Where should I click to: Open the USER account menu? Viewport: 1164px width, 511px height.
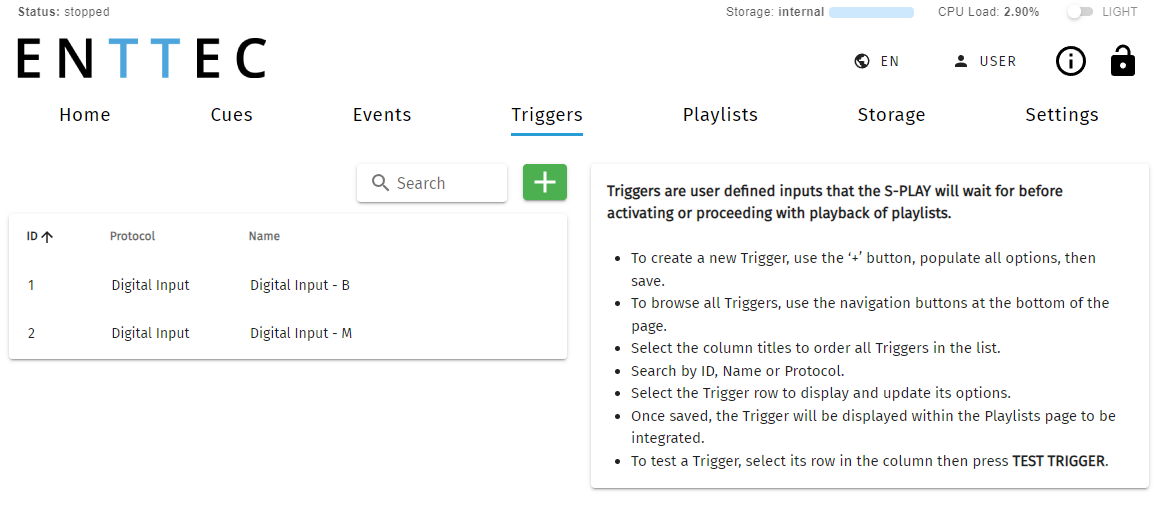pos(985,62)
